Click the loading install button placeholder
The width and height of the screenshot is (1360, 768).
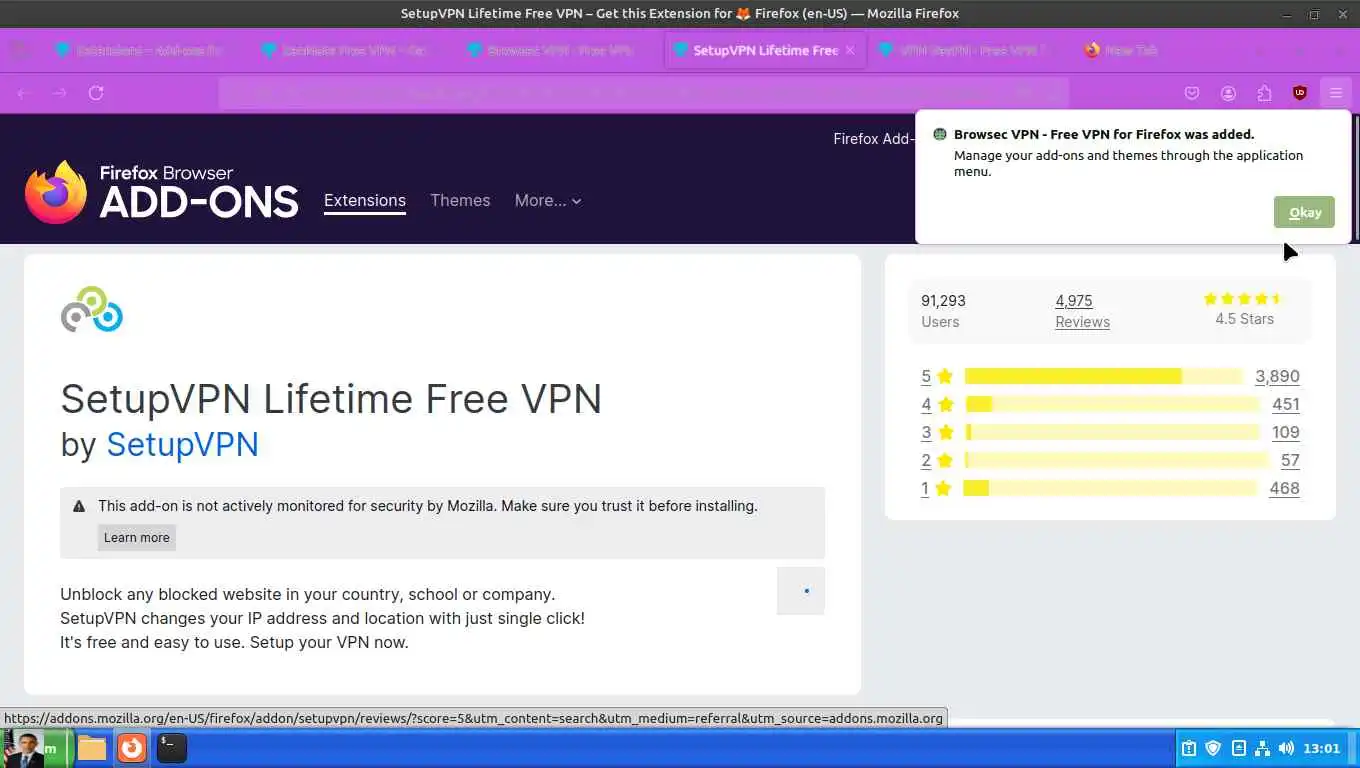801,590
